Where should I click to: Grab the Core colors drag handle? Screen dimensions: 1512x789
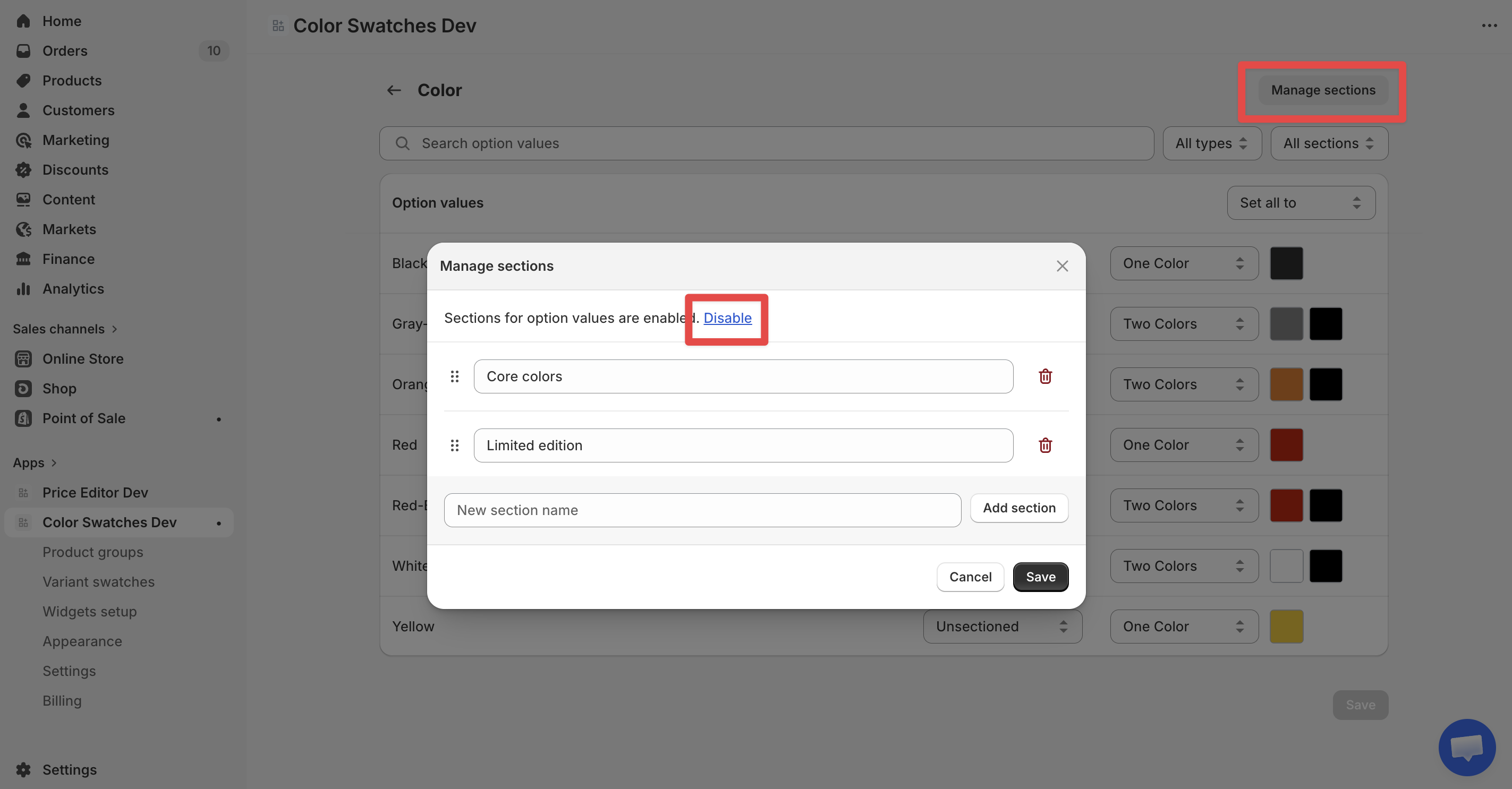click(454, 376)
